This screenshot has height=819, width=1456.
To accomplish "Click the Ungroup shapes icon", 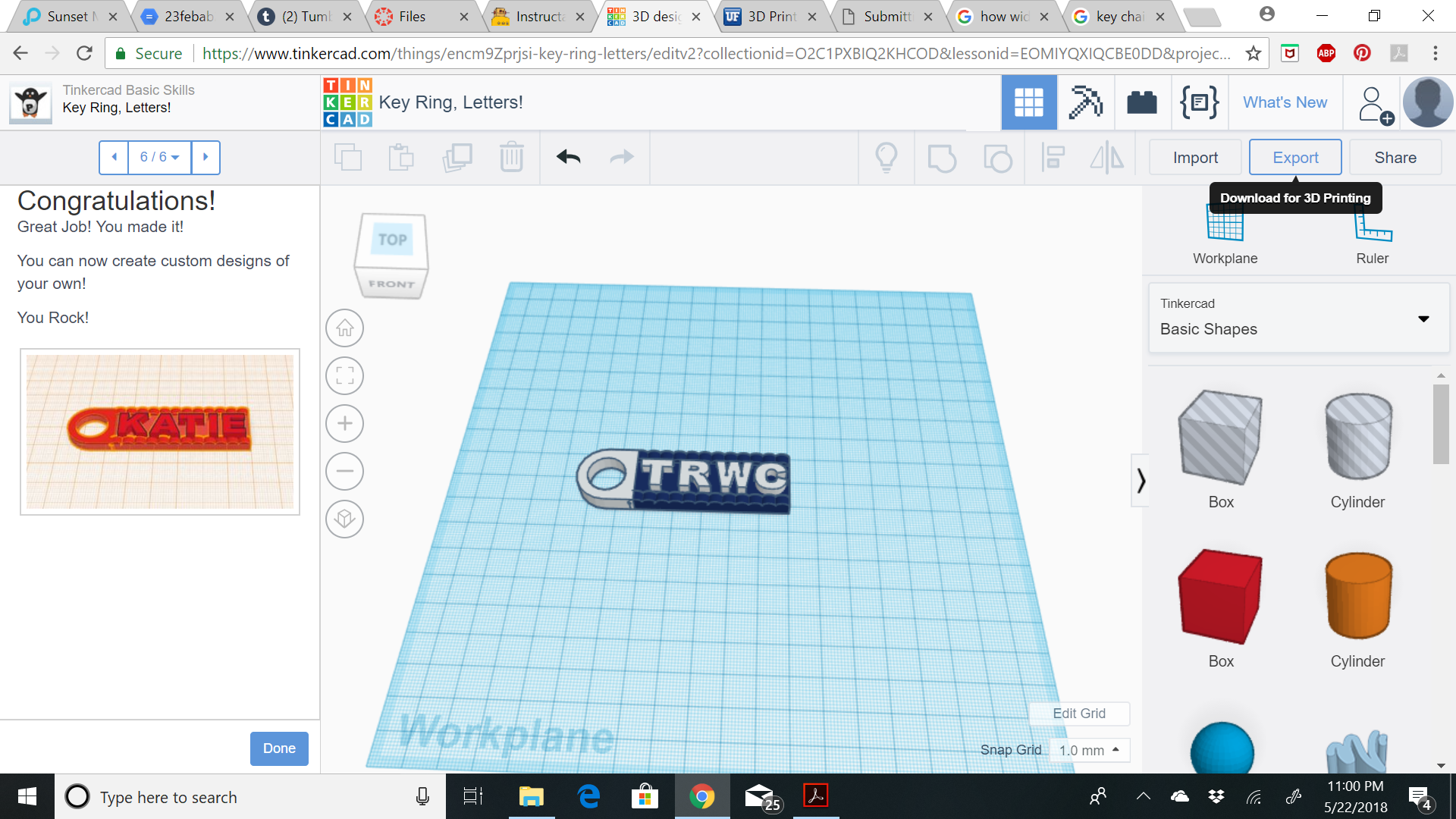I will (997, 158).
